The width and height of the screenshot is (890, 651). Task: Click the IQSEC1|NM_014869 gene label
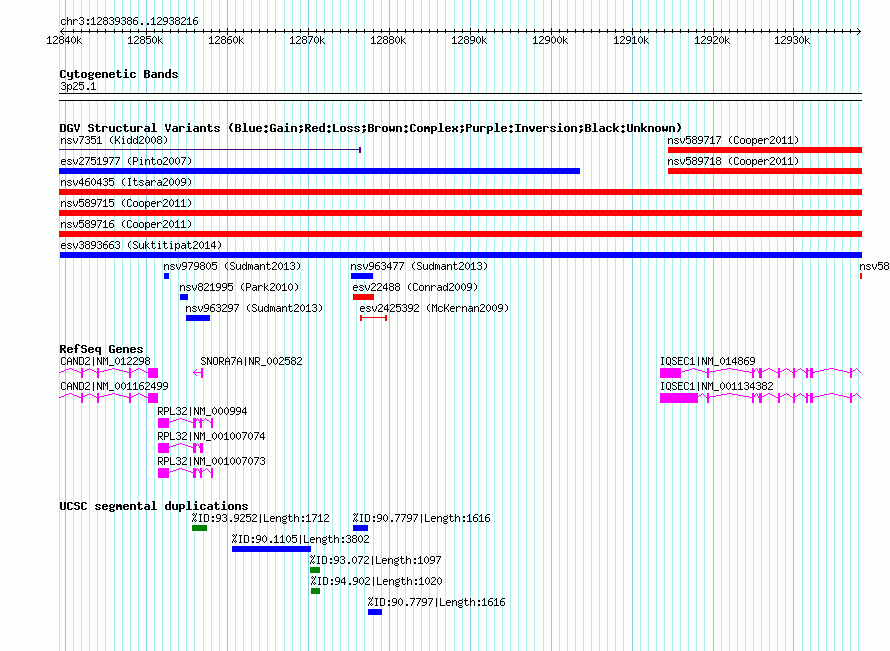[x=708, y=362]
